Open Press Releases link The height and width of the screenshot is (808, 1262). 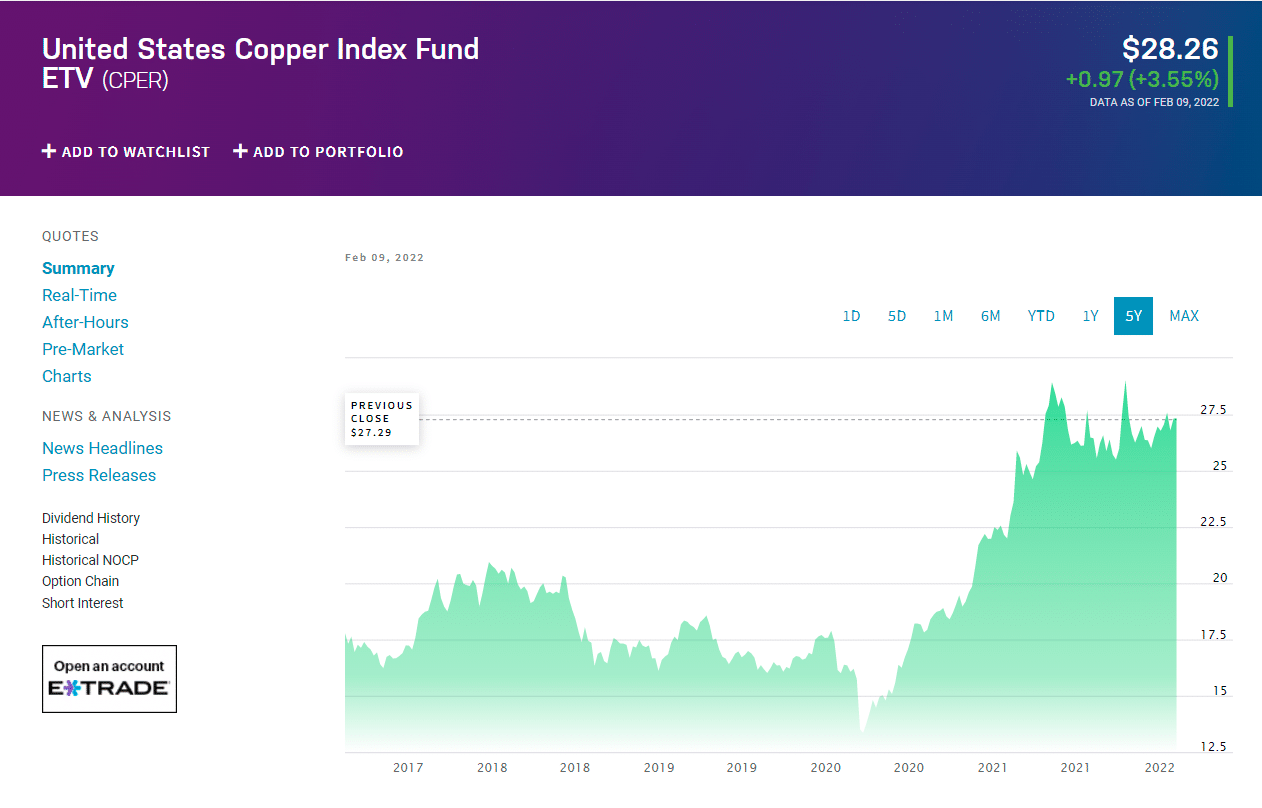pos(99,475)
